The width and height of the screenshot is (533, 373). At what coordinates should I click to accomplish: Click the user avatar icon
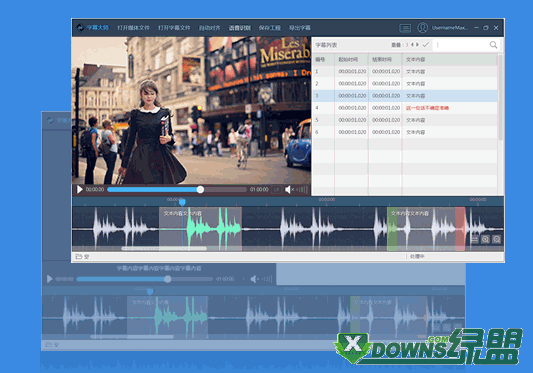(x=423, y=28)
